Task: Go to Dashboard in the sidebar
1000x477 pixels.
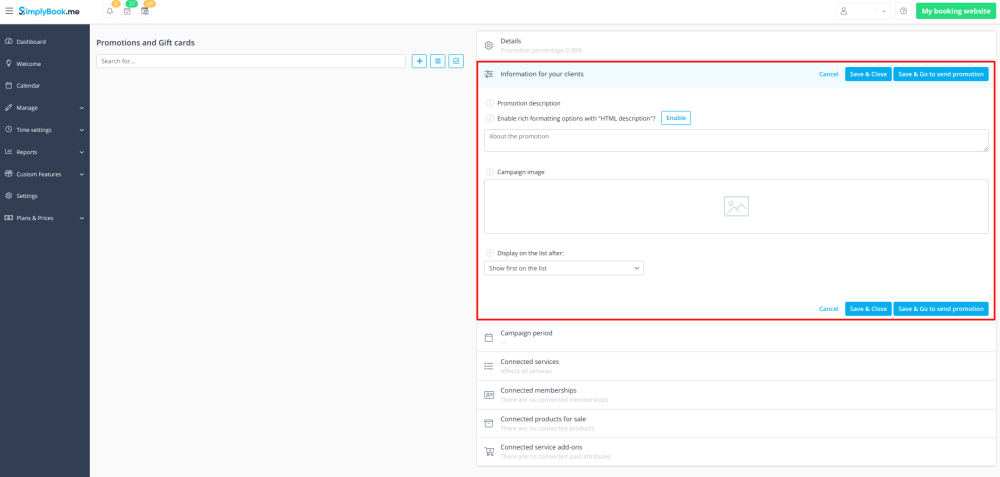Action: point(31,41)
